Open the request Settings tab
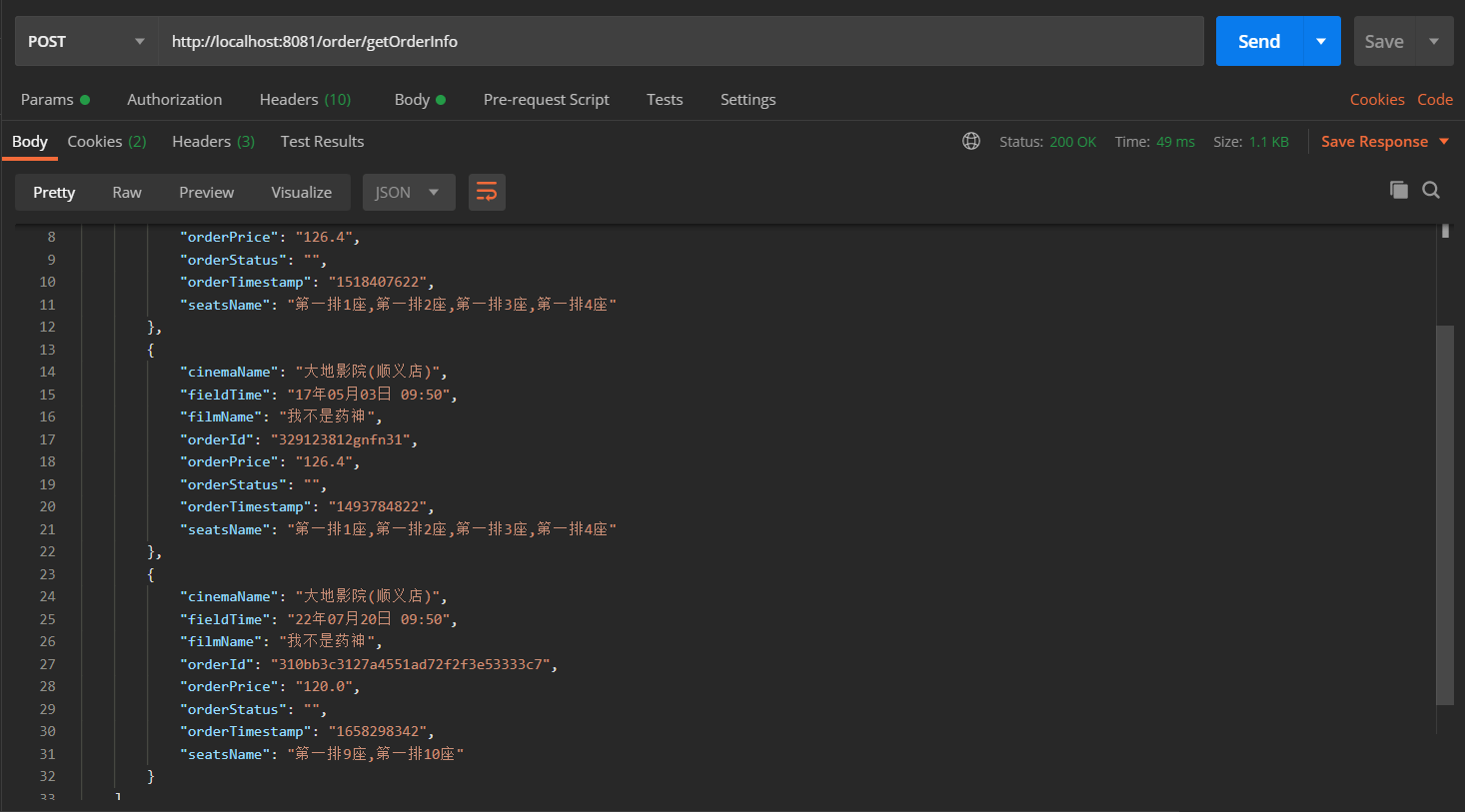 tap(747, 99)
